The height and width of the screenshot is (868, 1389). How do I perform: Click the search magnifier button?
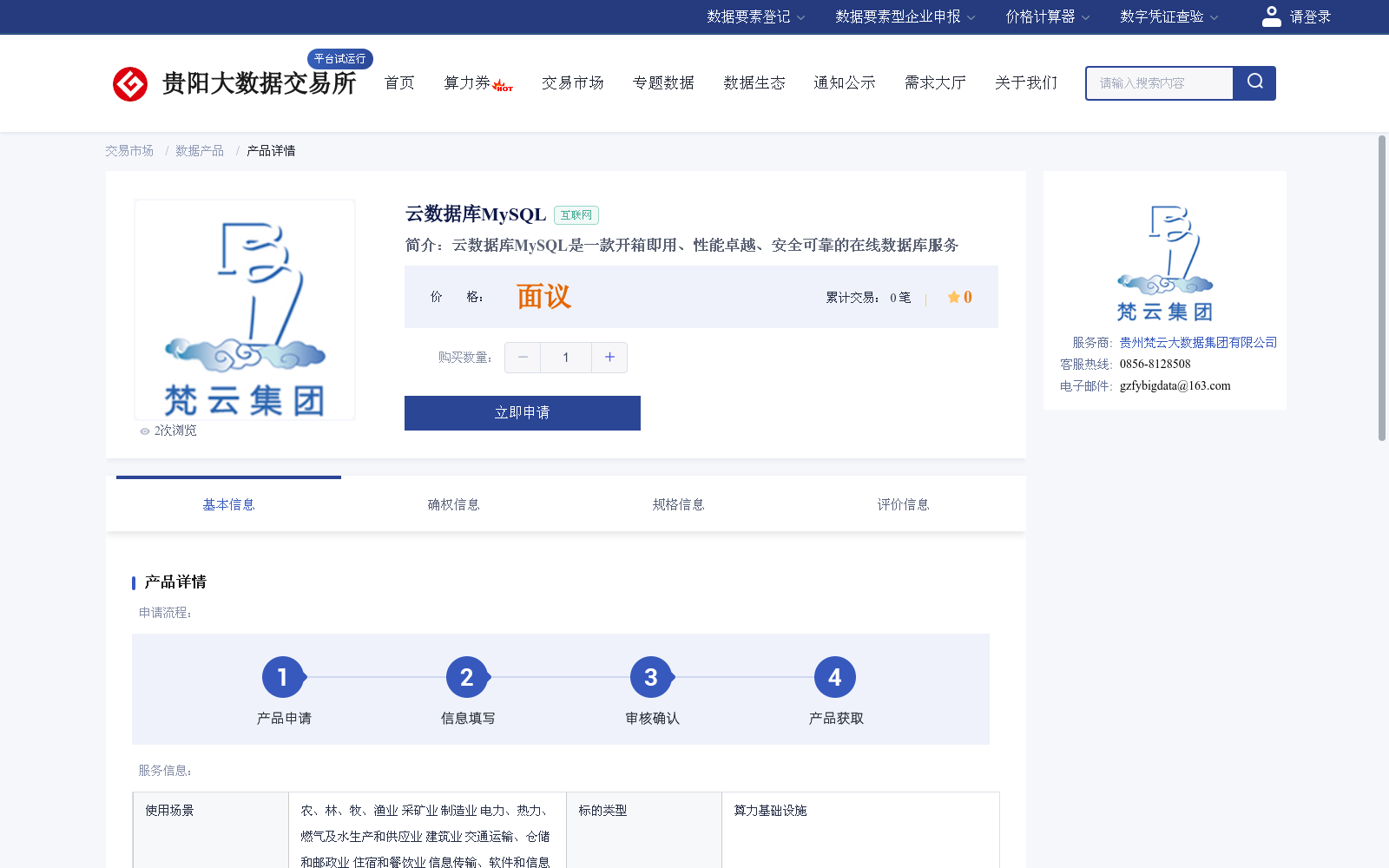1254,83
